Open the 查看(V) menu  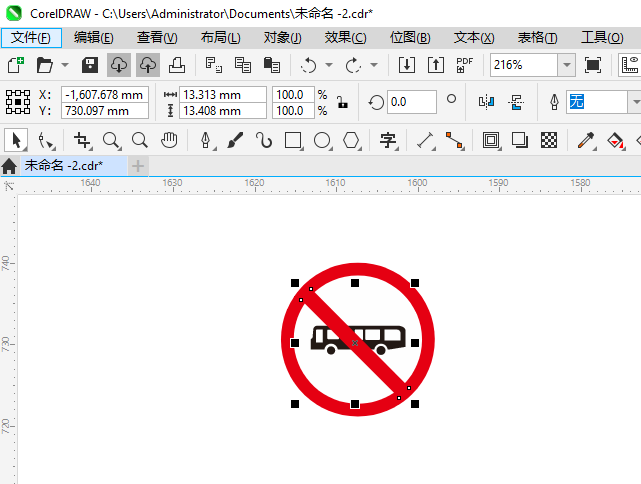point(157,38)
